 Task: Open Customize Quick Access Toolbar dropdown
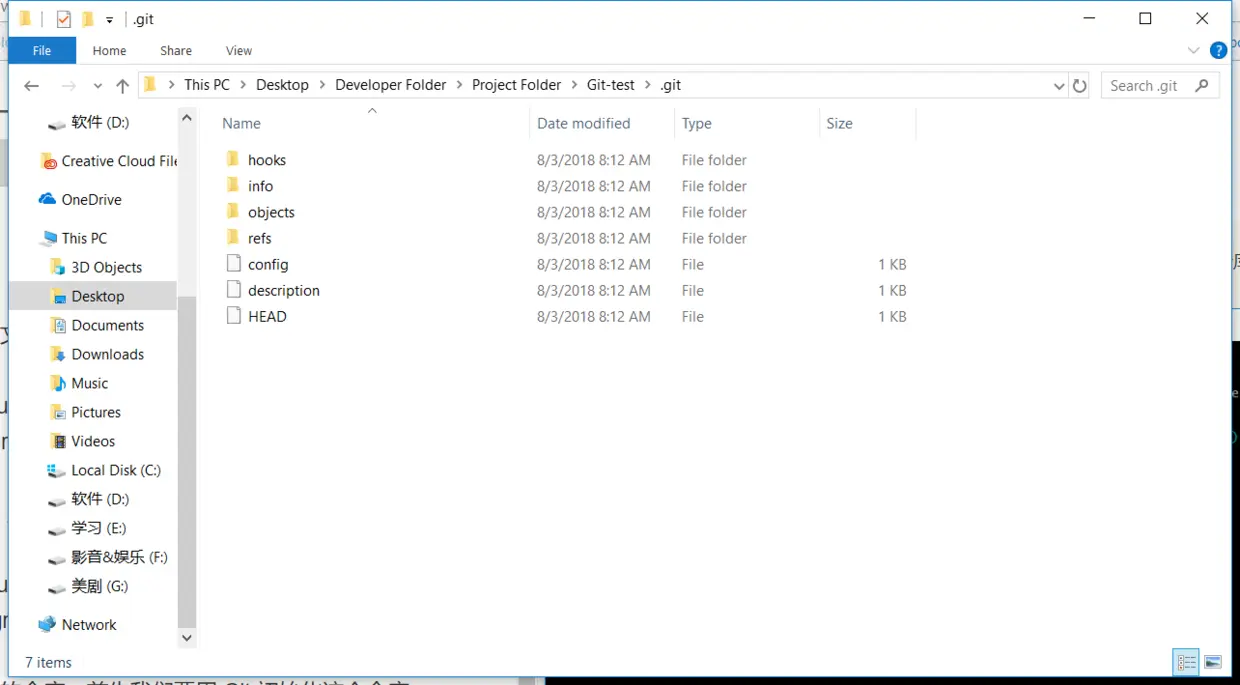click(x=110, y=20)
